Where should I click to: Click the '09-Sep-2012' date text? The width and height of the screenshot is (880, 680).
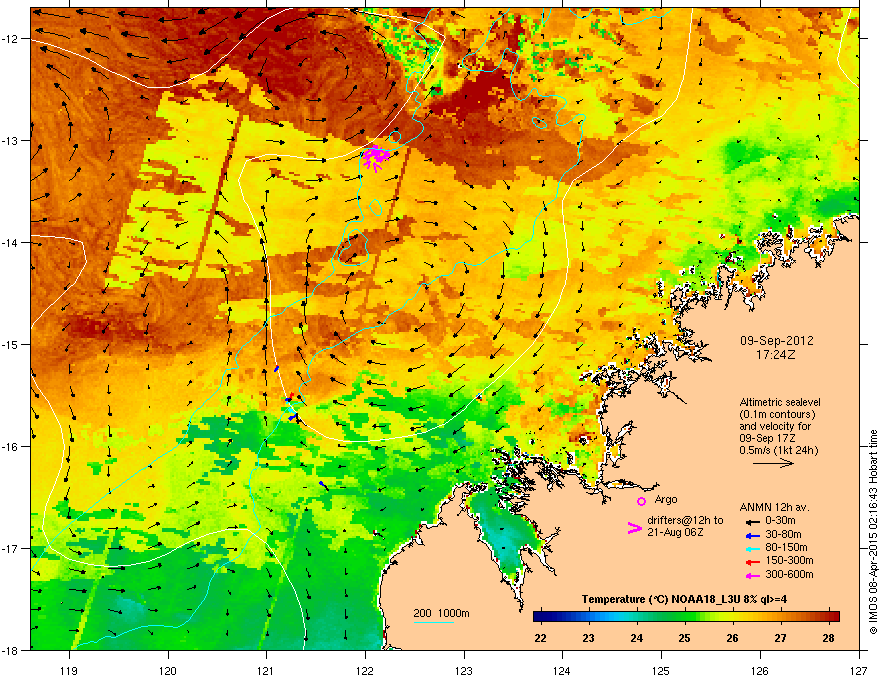776,341
